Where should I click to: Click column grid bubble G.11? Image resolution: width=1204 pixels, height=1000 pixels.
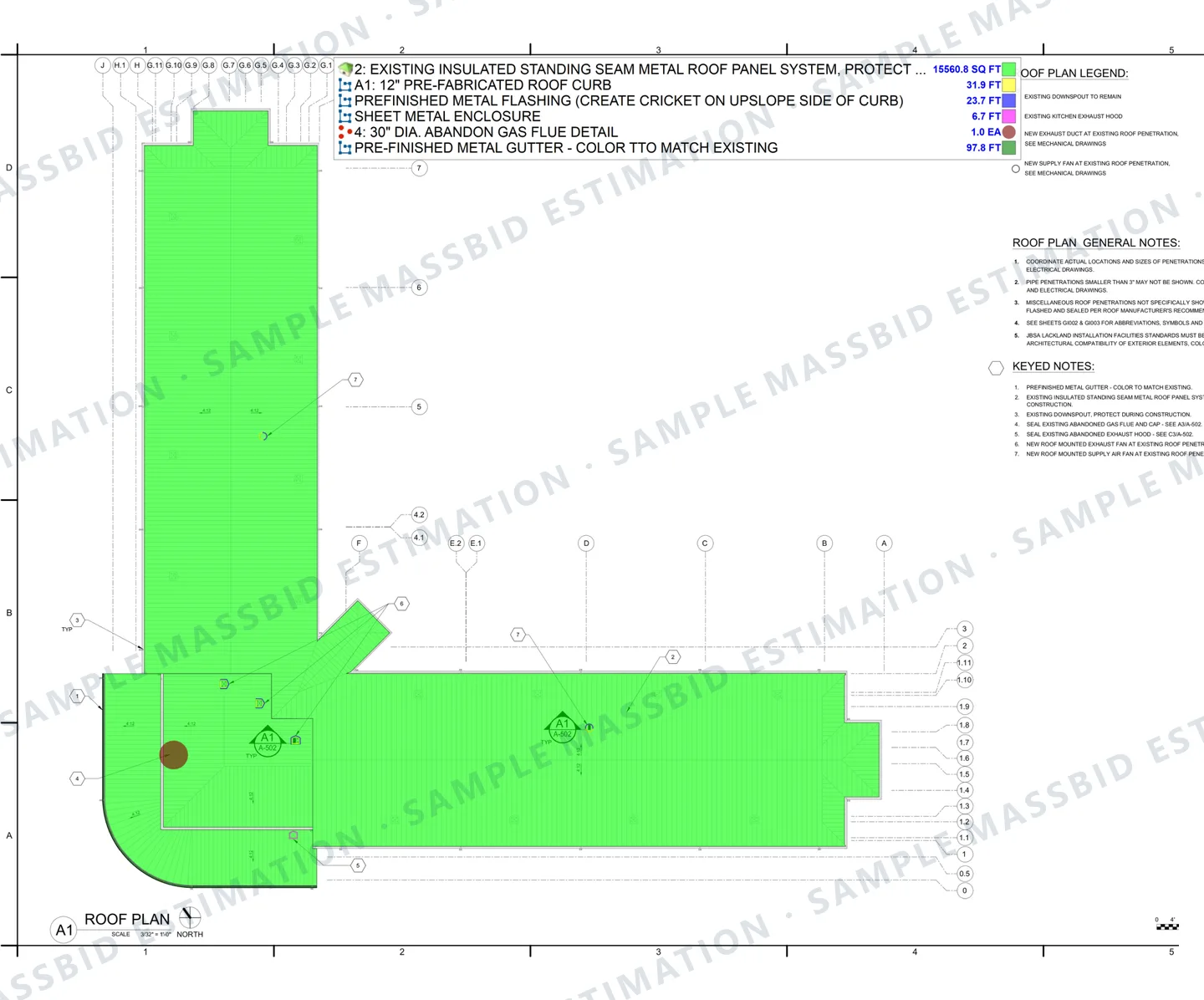click(156, 65)
